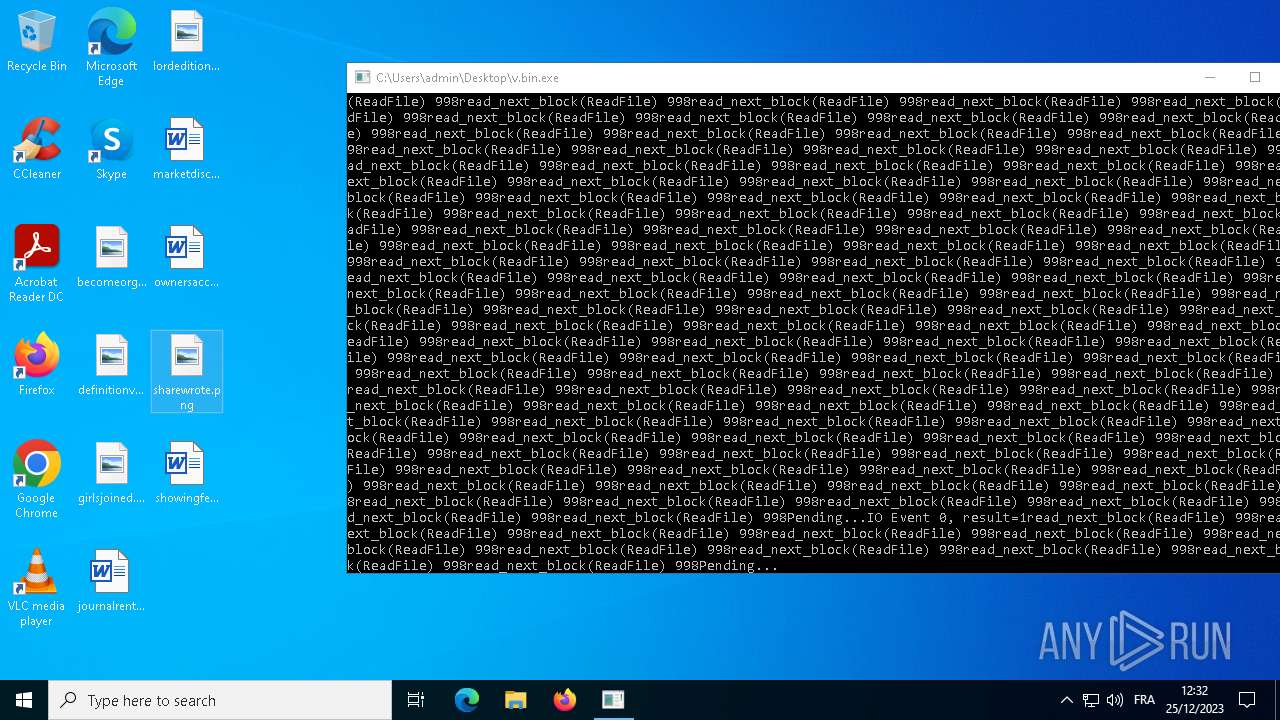1280x720 pixels.
Task: Select the Acrobat Reader DC shortcut
Action: [37, 265]
